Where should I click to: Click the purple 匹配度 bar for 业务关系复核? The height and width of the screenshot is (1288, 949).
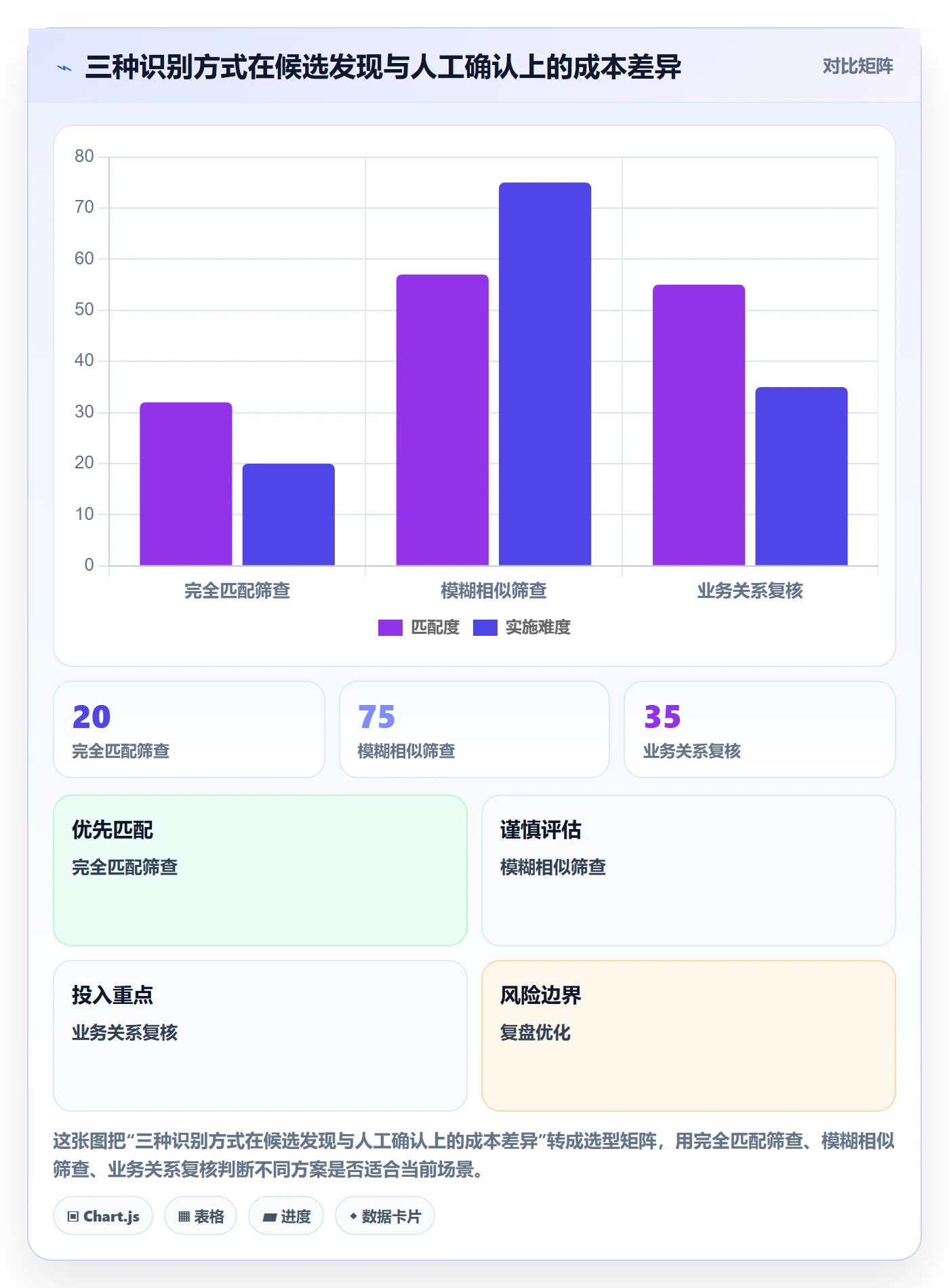coord(699,425)
